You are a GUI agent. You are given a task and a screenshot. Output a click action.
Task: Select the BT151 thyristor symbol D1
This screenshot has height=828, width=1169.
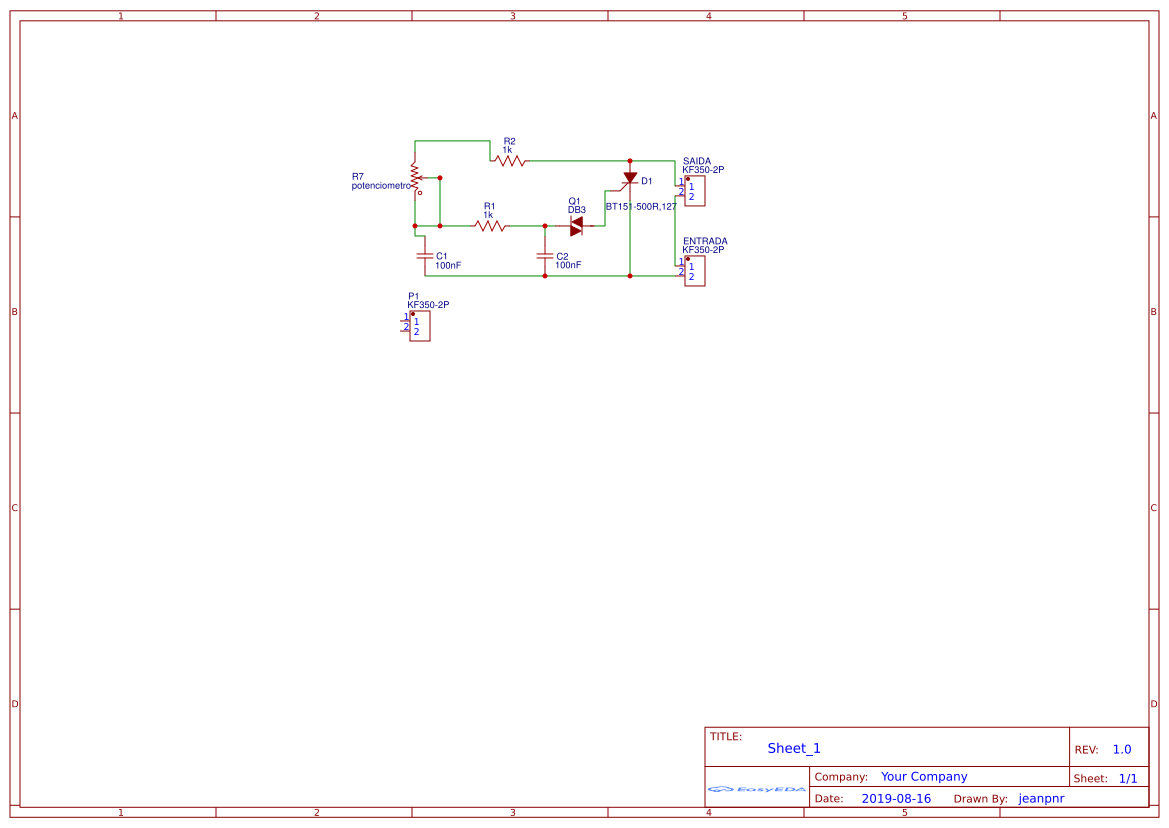pos(629,178)
